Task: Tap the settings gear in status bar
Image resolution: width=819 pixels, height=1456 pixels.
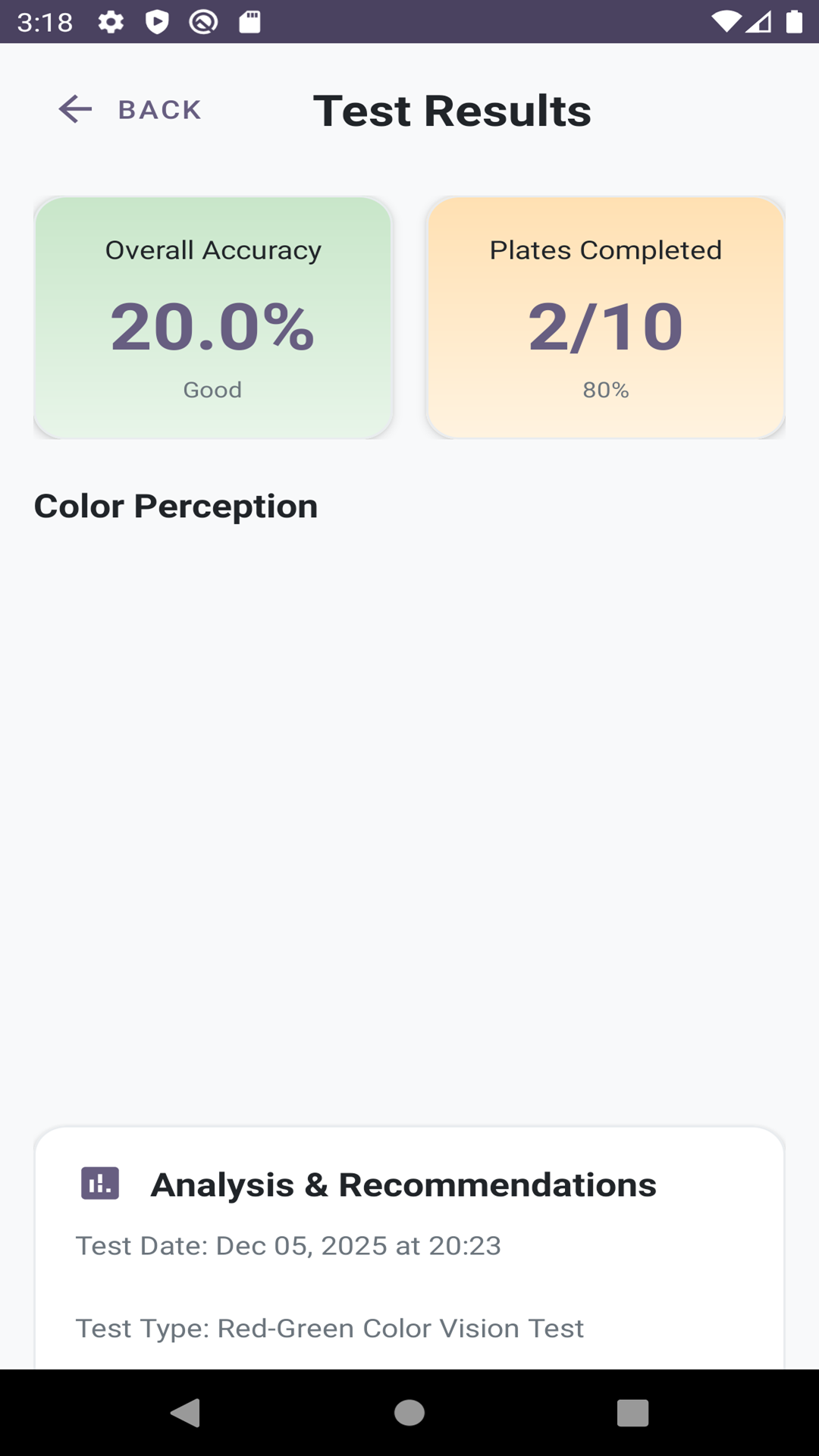Action: (111, 22)
